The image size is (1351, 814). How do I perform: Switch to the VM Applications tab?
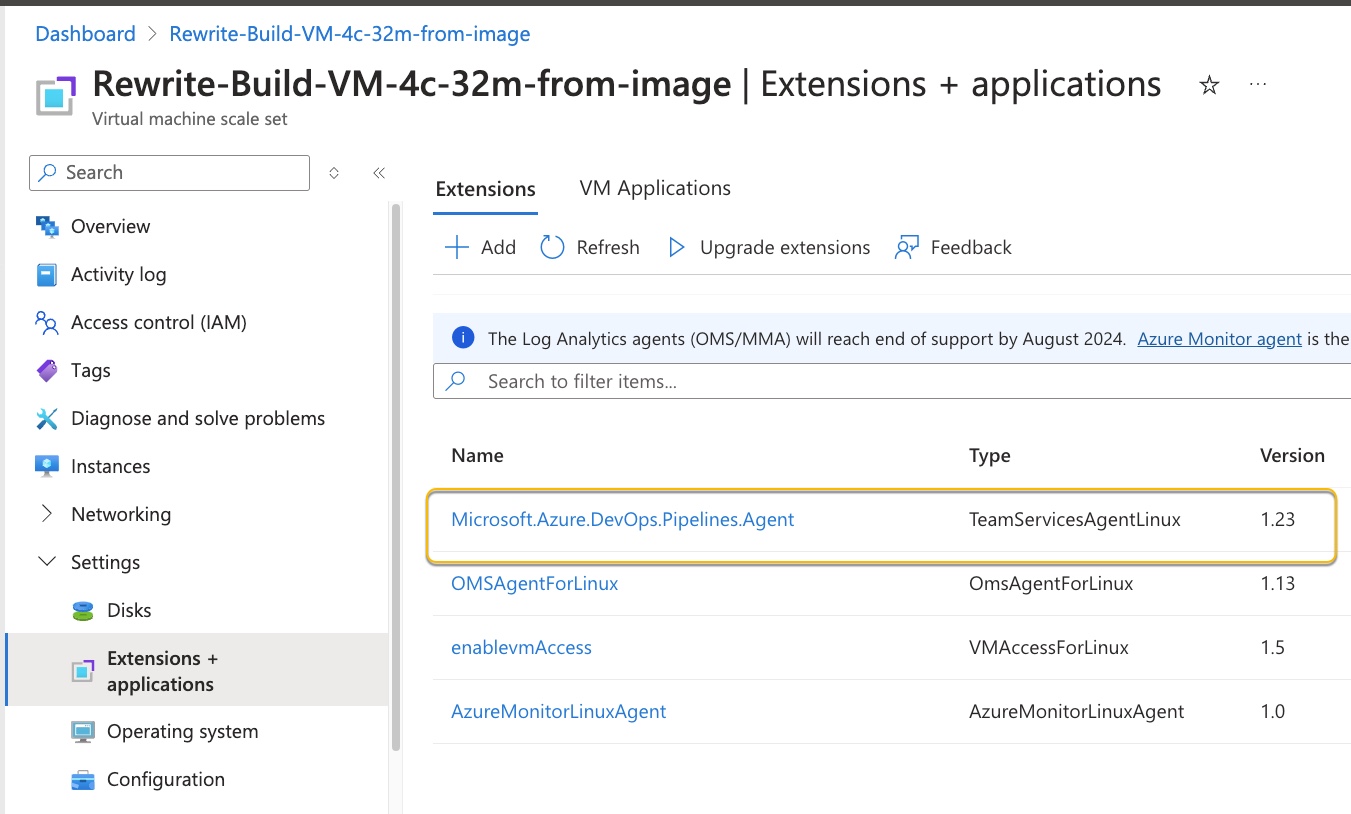coord(655,188)
